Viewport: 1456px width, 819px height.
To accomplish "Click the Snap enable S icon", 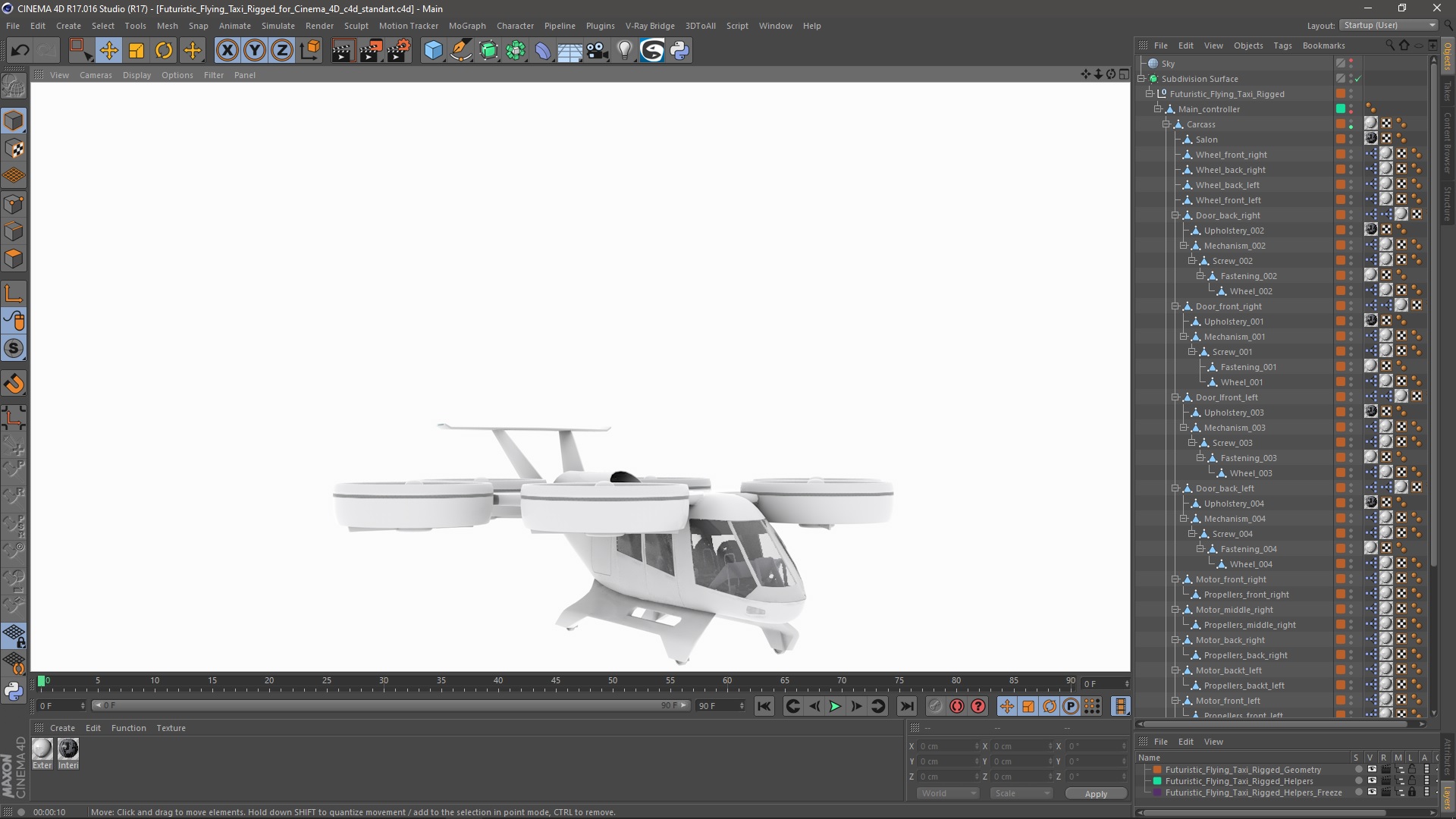I will 14,349.
